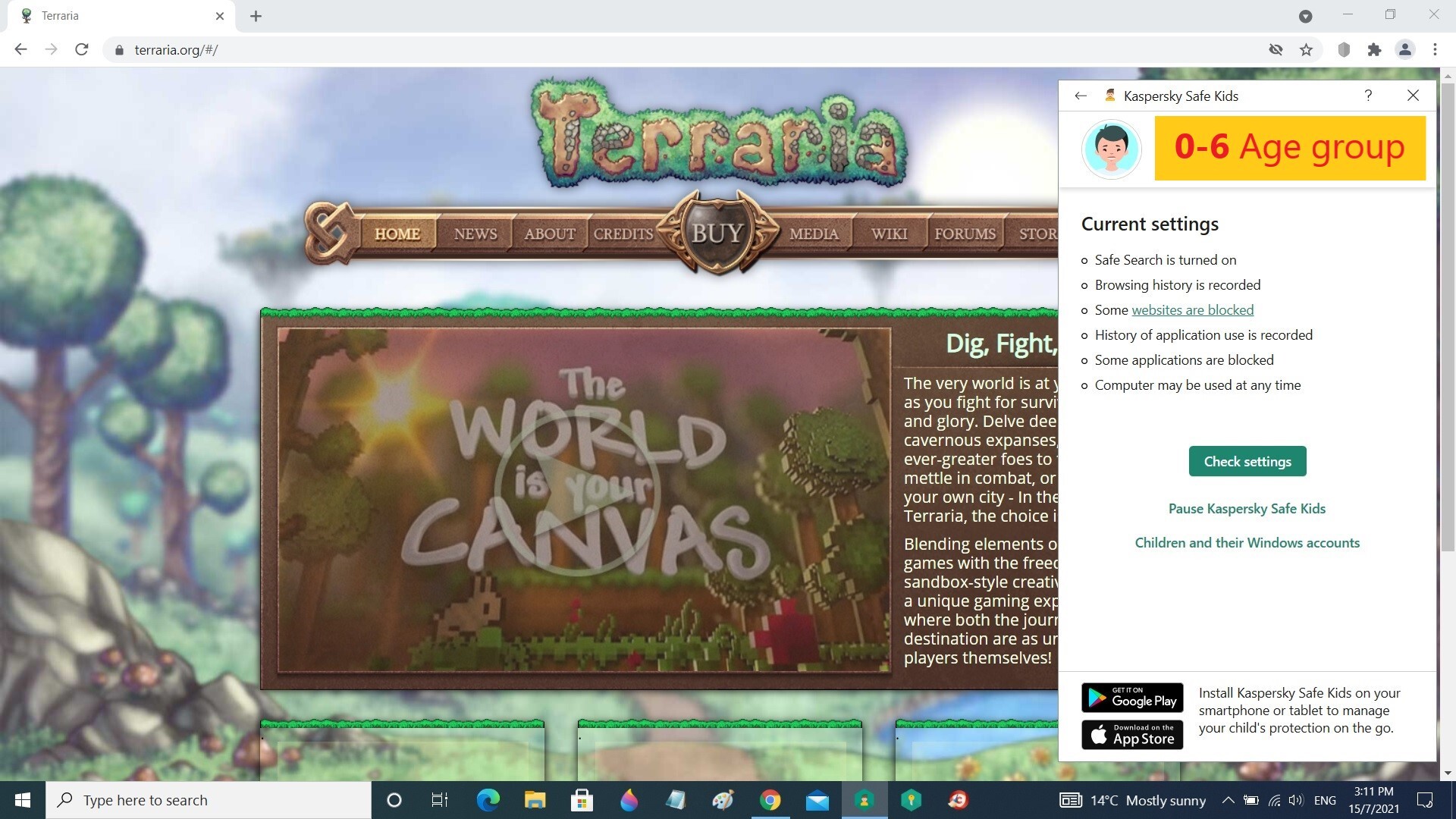The image size is (1456, 819).
Task: Click the back arrow in Kaspersky Safe Kids panel
Action: (x=1081, y=96)
